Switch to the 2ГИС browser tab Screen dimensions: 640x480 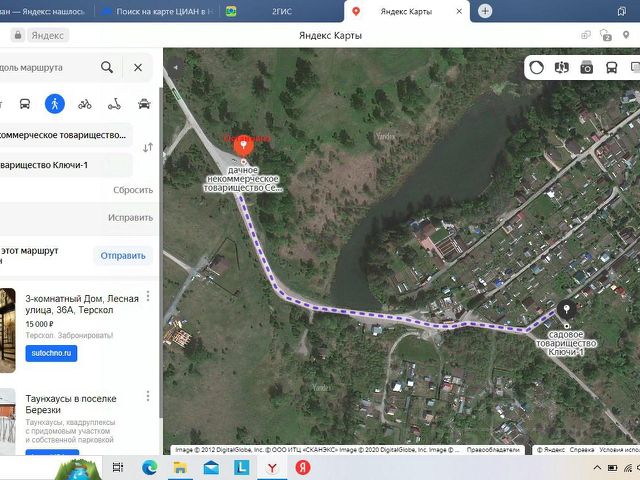282,11
